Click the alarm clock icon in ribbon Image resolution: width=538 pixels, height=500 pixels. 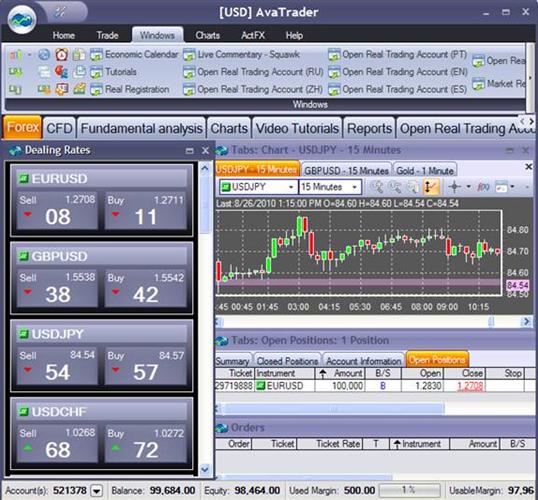[x=62, y=55]
